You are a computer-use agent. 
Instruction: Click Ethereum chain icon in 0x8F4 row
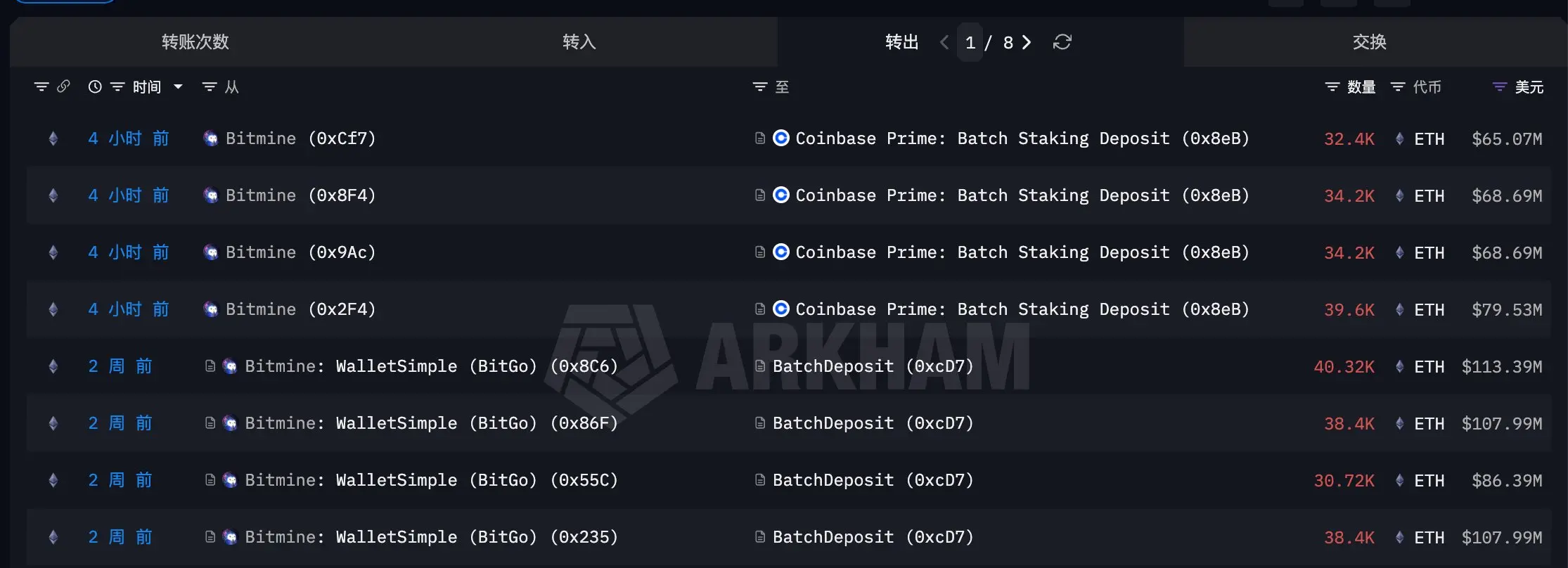click(53, 195)
